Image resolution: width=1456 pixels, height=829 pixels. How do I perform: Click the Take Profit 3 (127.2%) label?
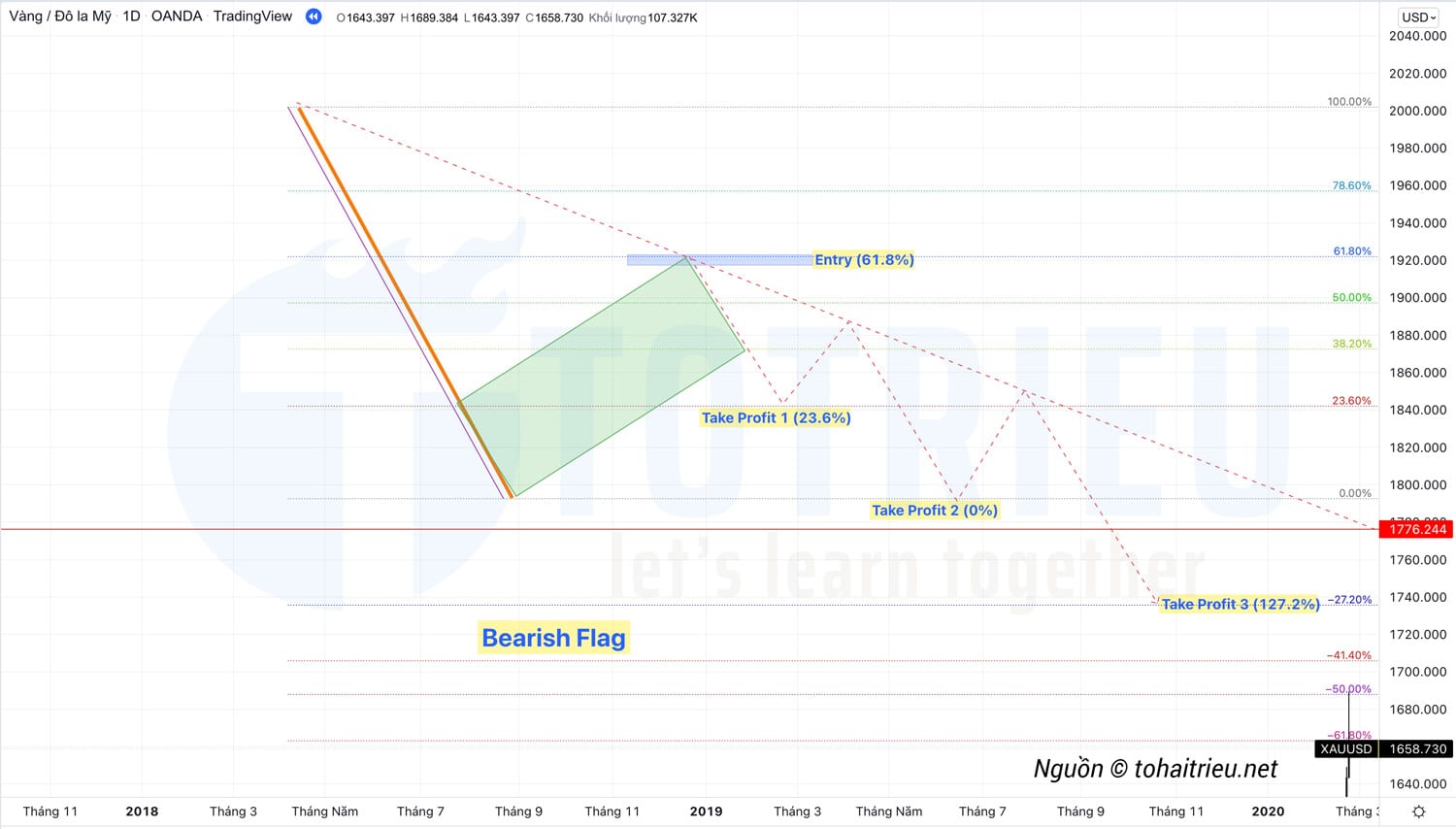[x=1240, y=604]
